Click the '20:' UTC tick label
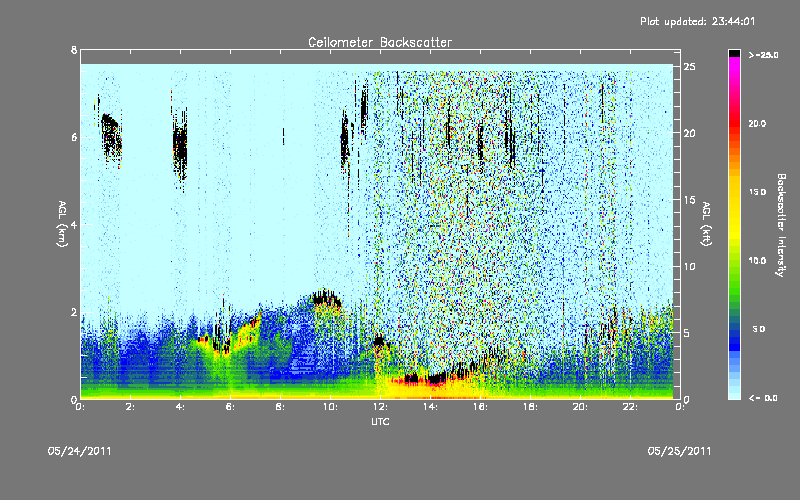Viewport: 800px width, 500px height. (580, 407)
